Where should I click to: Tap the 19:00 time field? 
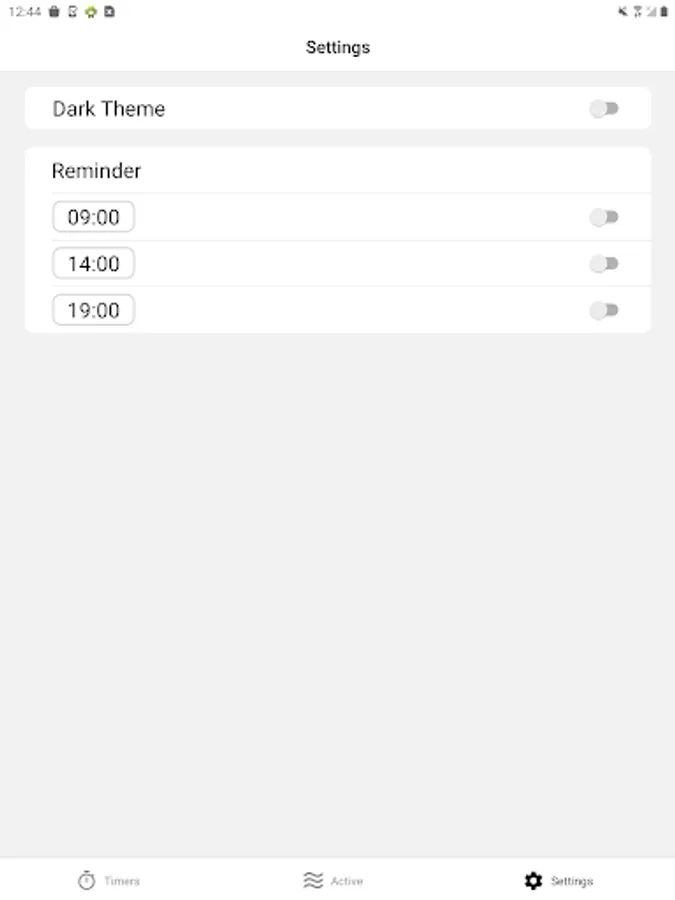point(93,310)
